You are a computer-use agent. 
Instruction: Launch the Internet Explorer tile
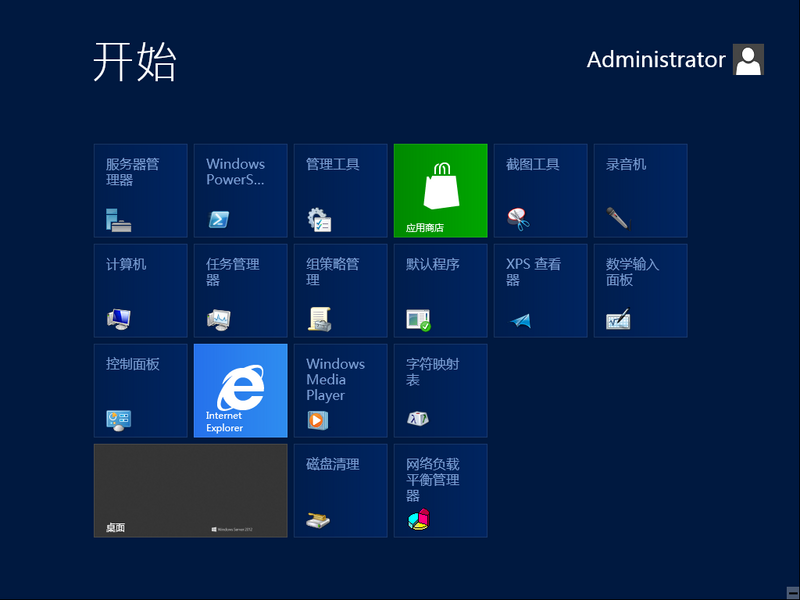coord(240,390)
